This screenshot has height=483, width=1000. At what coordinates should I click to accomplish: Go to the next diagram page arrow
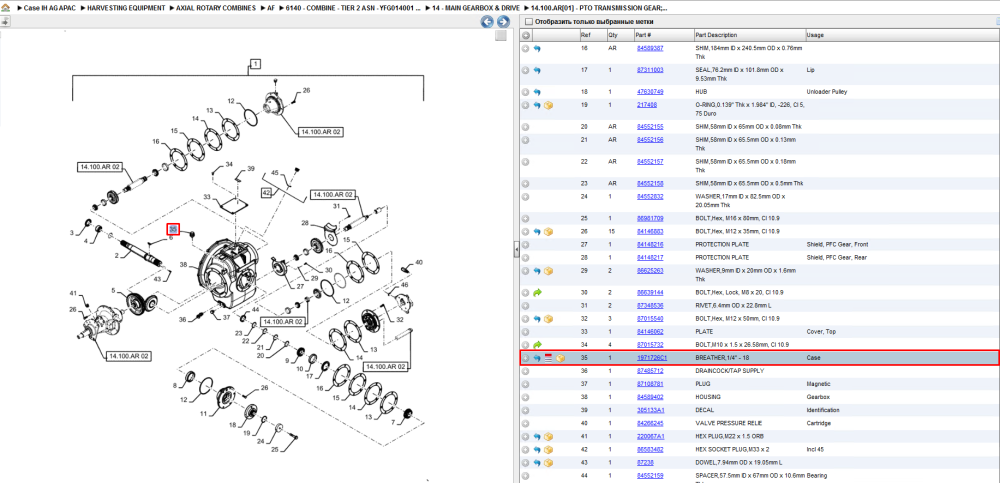(x=502, y=22)
